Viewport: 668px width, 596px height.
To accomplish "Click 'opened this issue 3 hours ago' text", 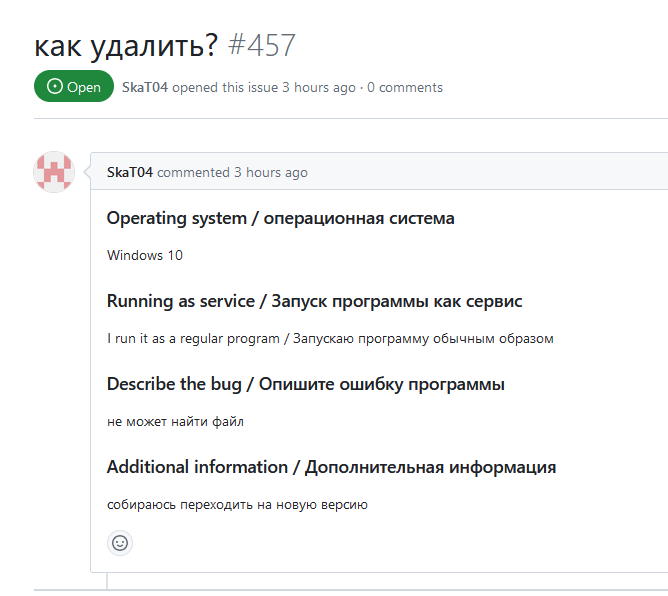I will point(264,87).
